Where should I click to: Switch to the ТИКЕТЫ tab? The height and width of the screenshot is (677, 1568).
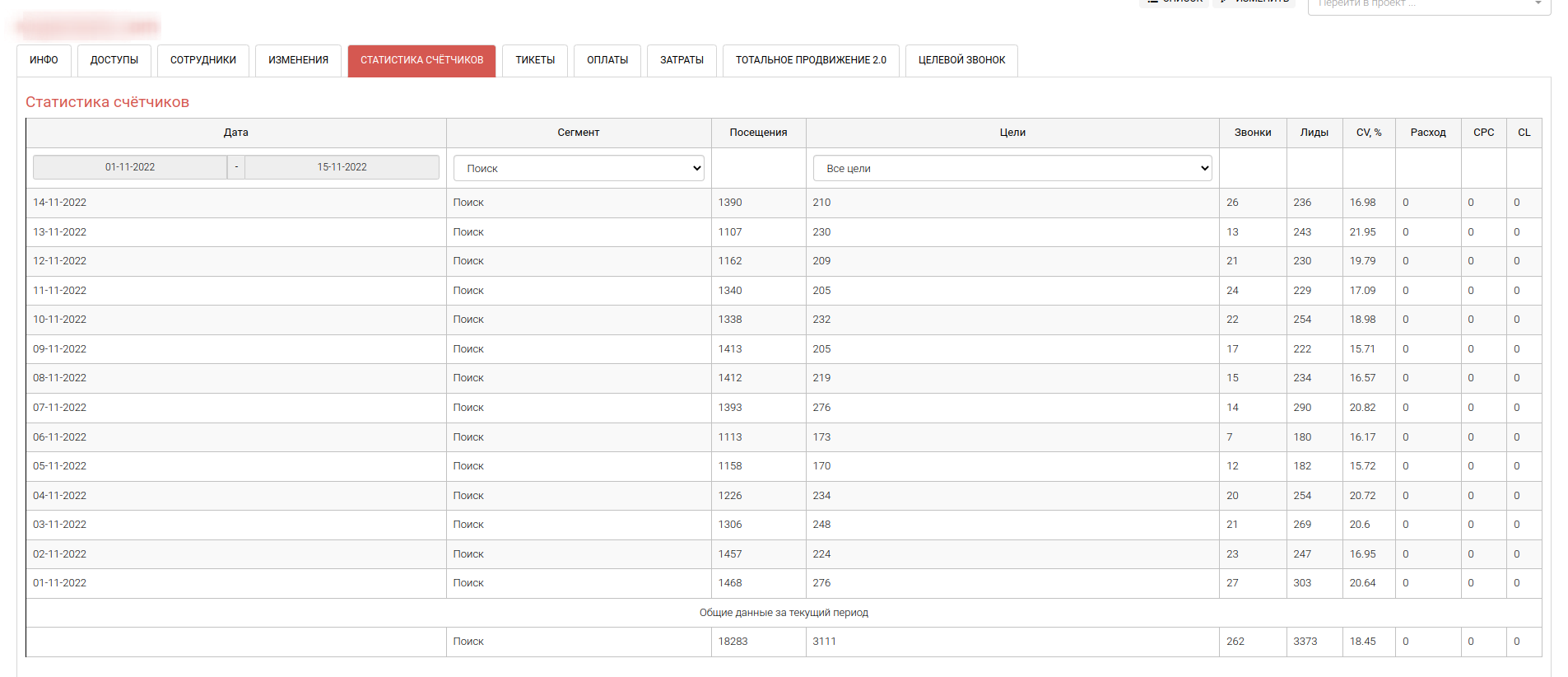pos(535,60)
